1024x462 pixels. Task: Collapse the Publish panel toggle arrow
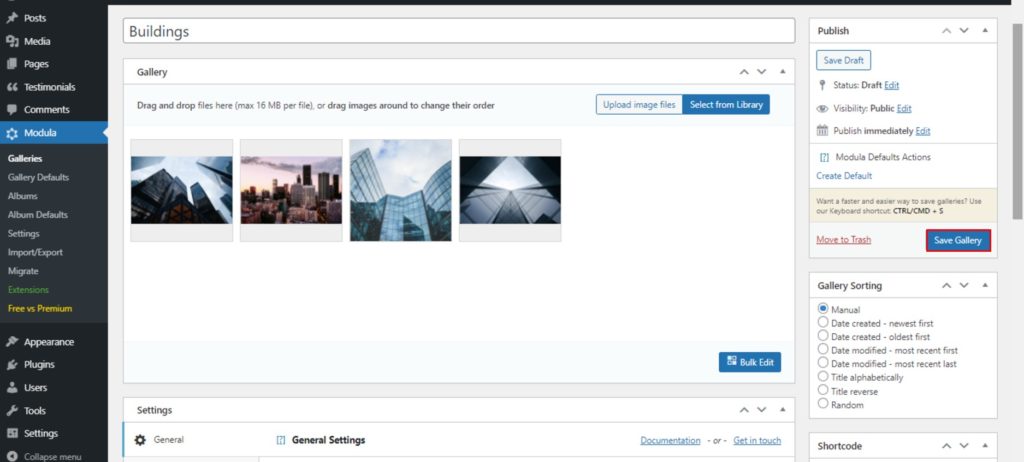point(985,31)
